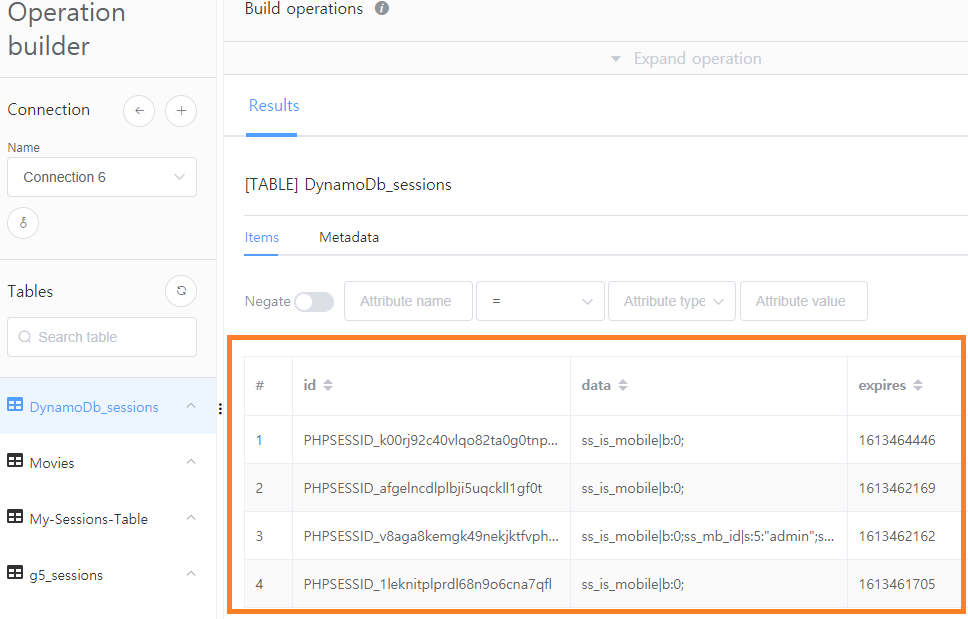Sort by the id column
This screenshot has height=619, width=968.
(x=328, y=385)
